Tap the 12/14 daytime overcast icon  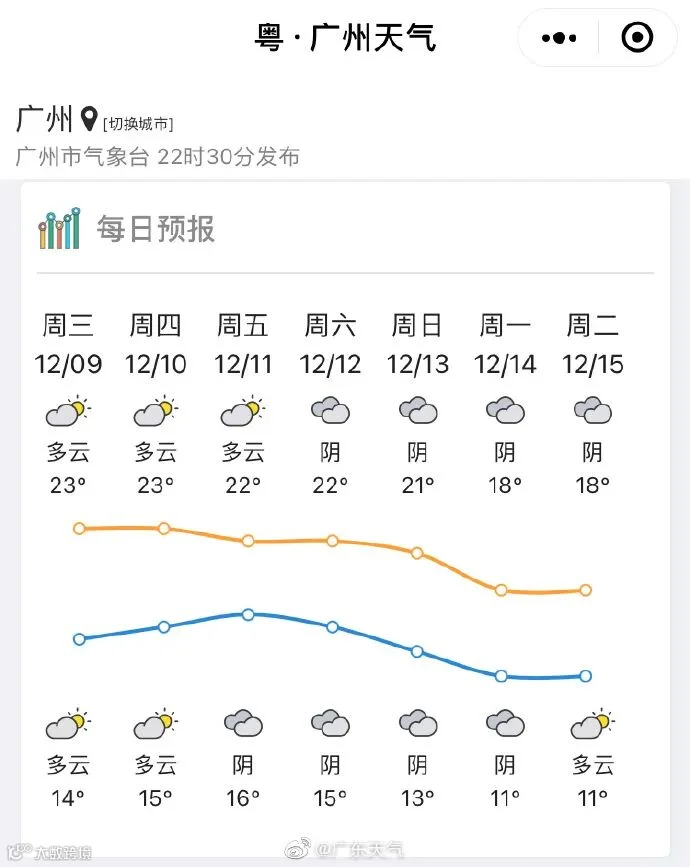point(505,410)
